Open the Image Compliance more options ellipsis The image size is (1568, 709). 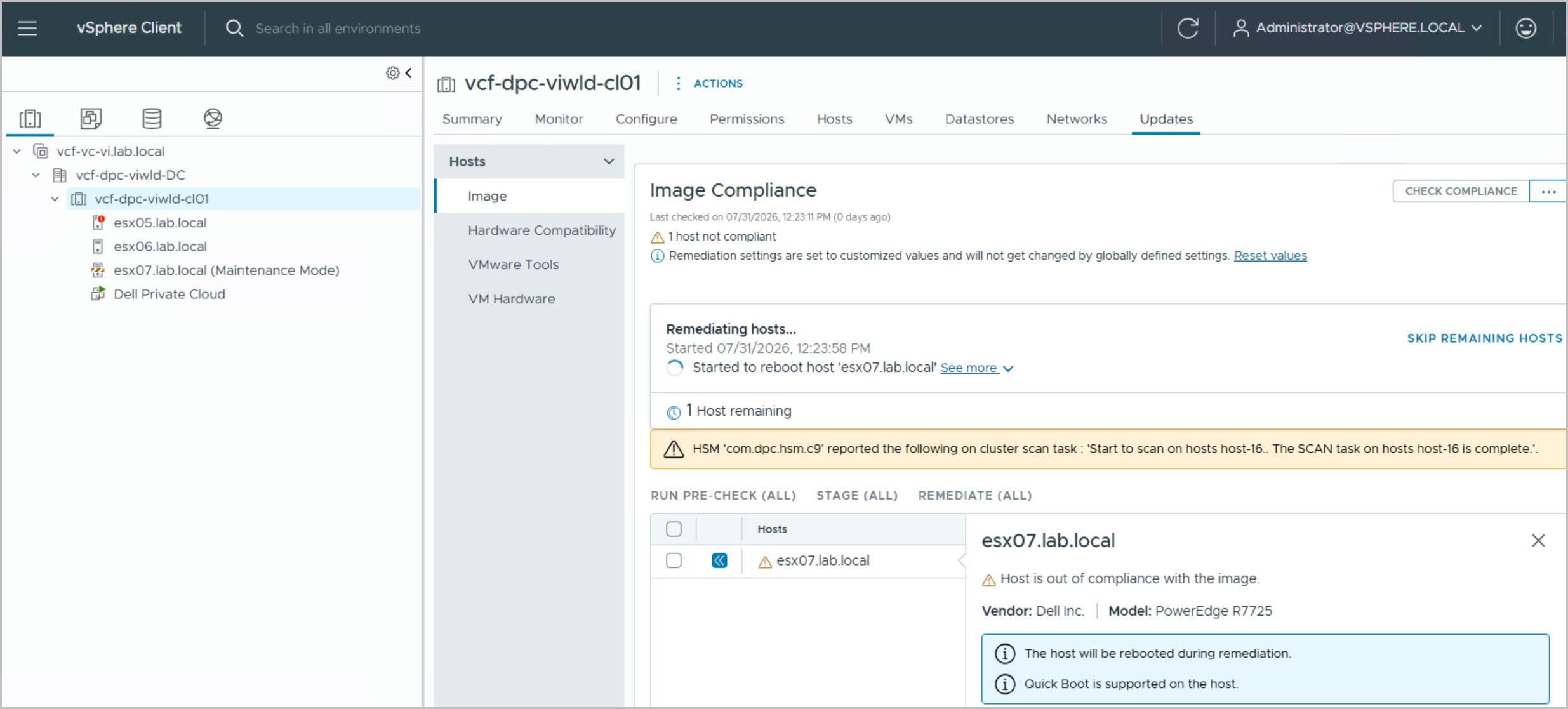(1548, 191)
